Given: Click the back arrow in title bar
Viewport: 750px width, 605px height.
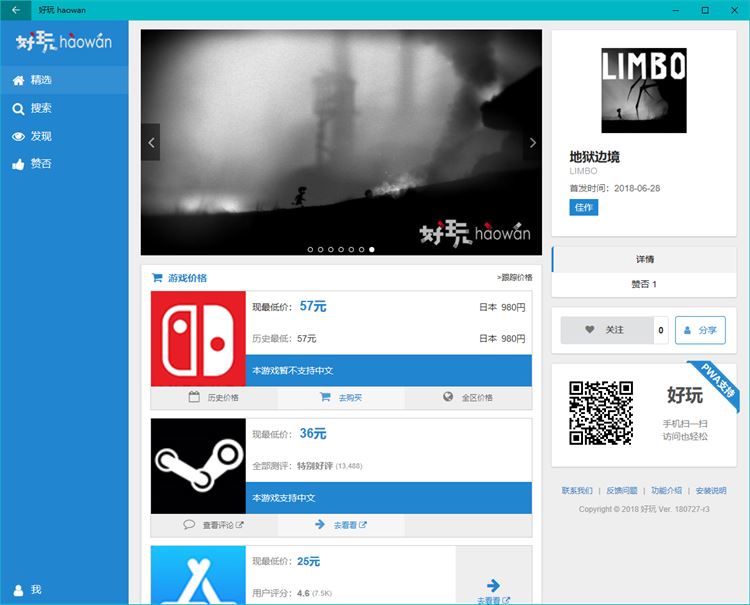Looking at the screenshot, I should (x=16, y=10).
